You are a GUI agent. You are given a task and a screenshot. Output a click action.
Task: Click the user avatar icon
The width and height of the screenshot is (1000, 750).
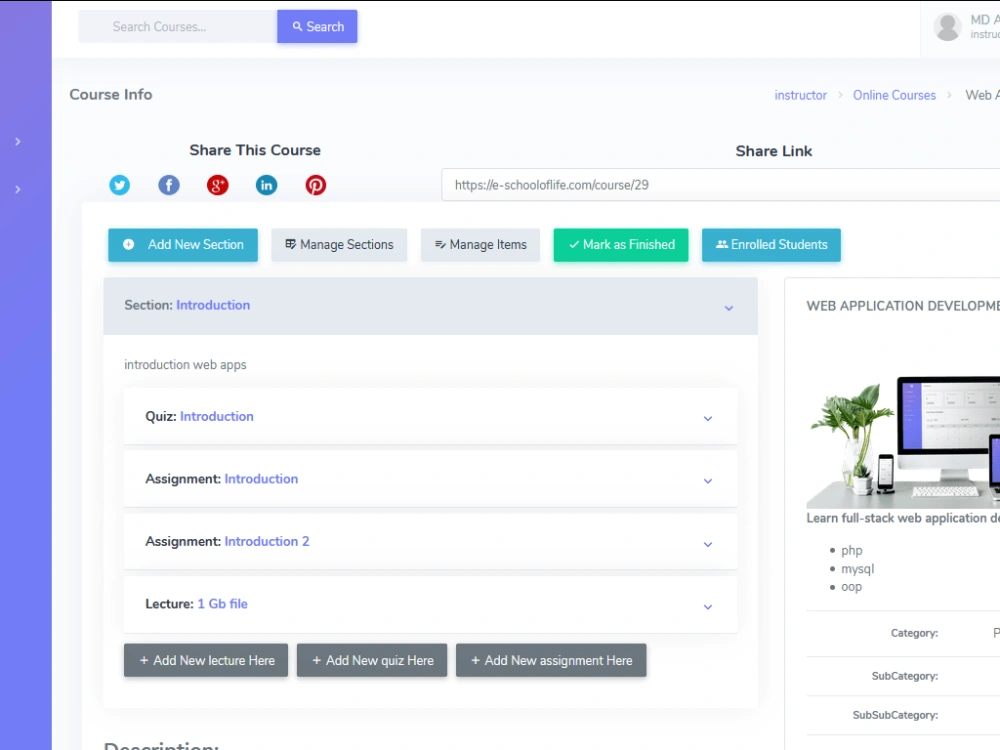click(948, 27)
